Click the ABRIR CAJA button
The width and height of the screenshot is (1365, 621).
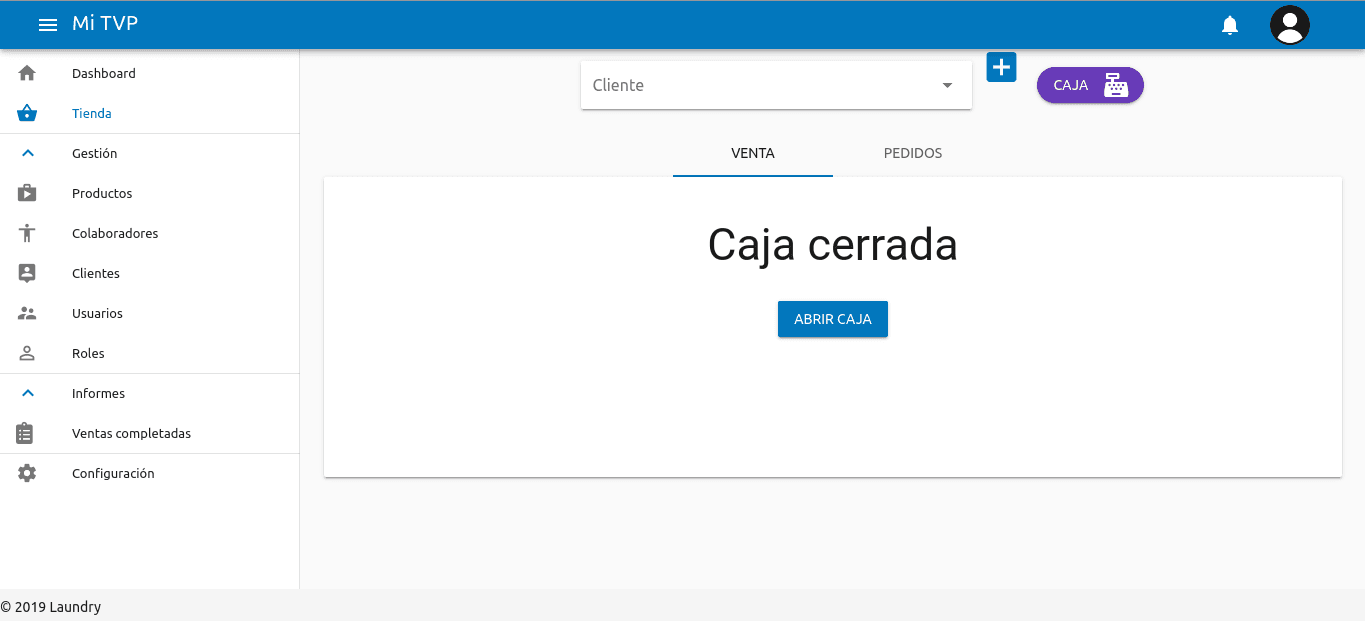(x=833, y=319)
